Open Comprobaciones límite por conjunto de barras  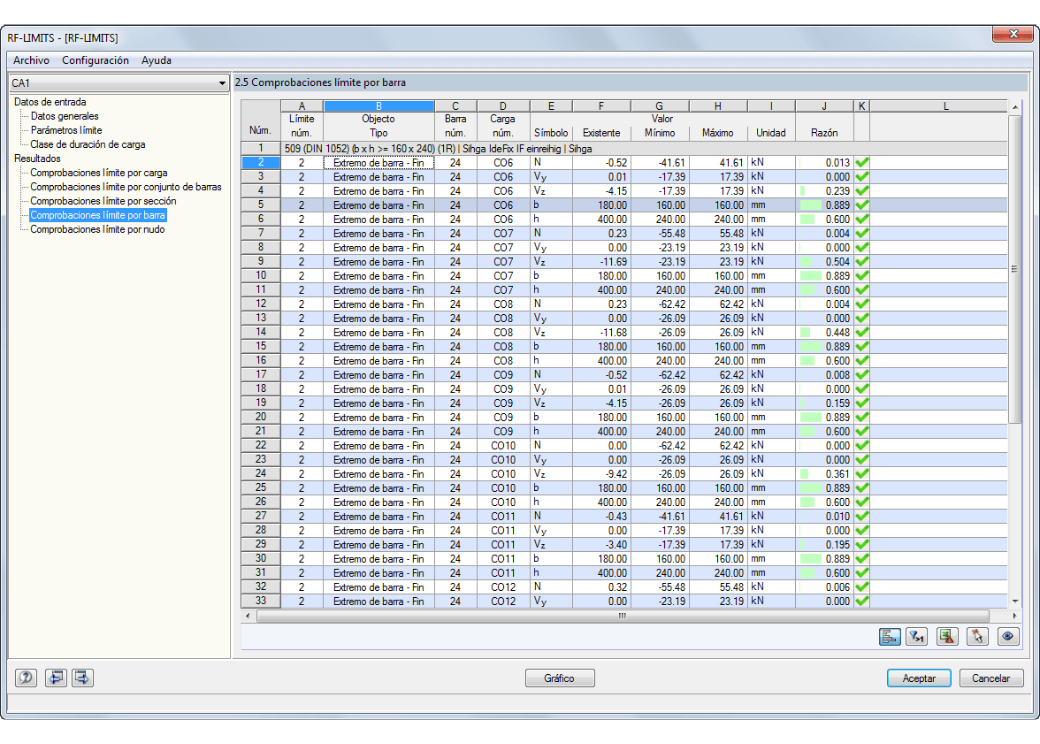coord(126,187)
